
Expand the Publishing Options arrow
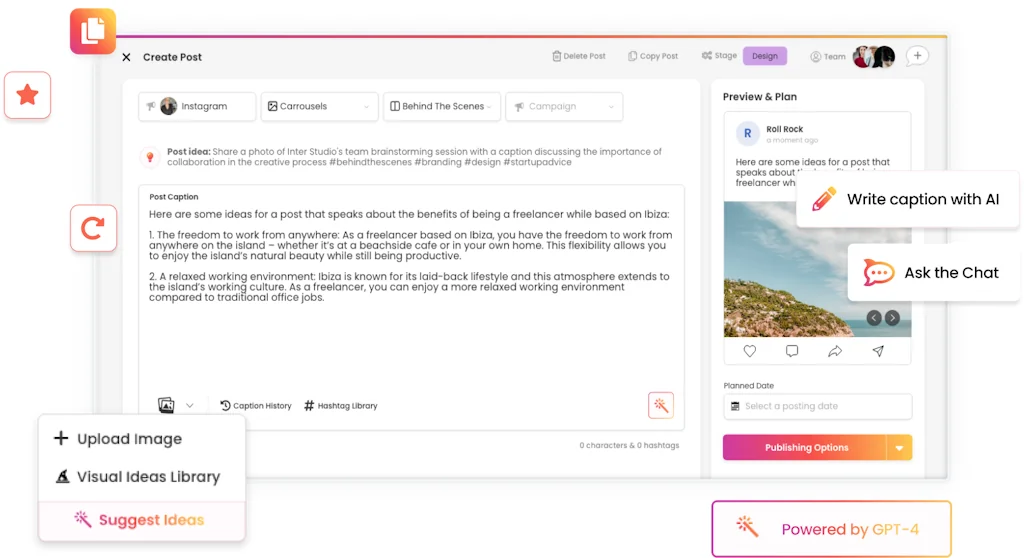point(899,447)
